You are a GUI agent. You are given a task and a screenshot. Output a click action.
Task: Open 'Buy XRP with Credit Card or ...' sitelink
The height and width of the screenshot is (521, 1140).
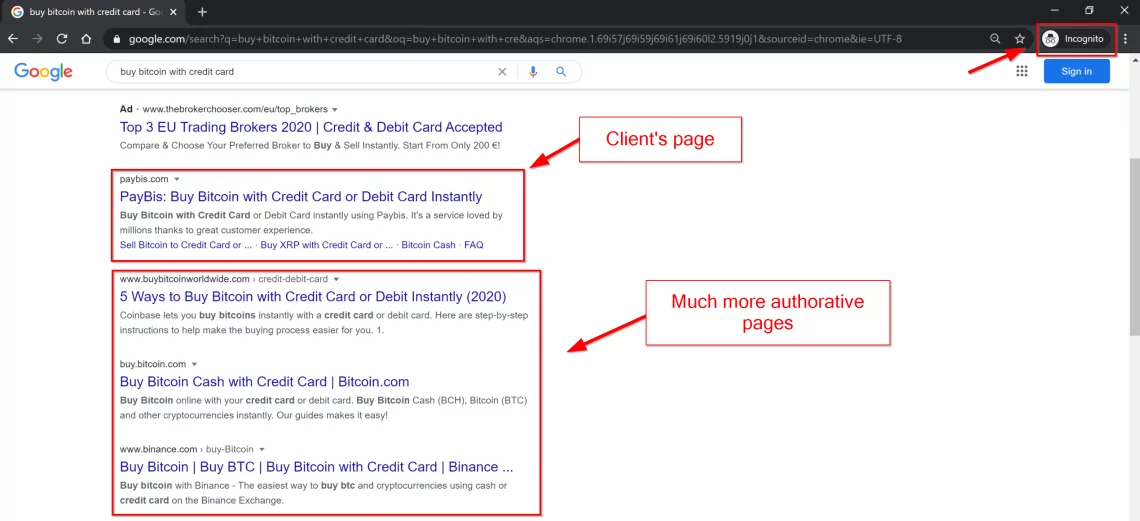tap(326, 245)
